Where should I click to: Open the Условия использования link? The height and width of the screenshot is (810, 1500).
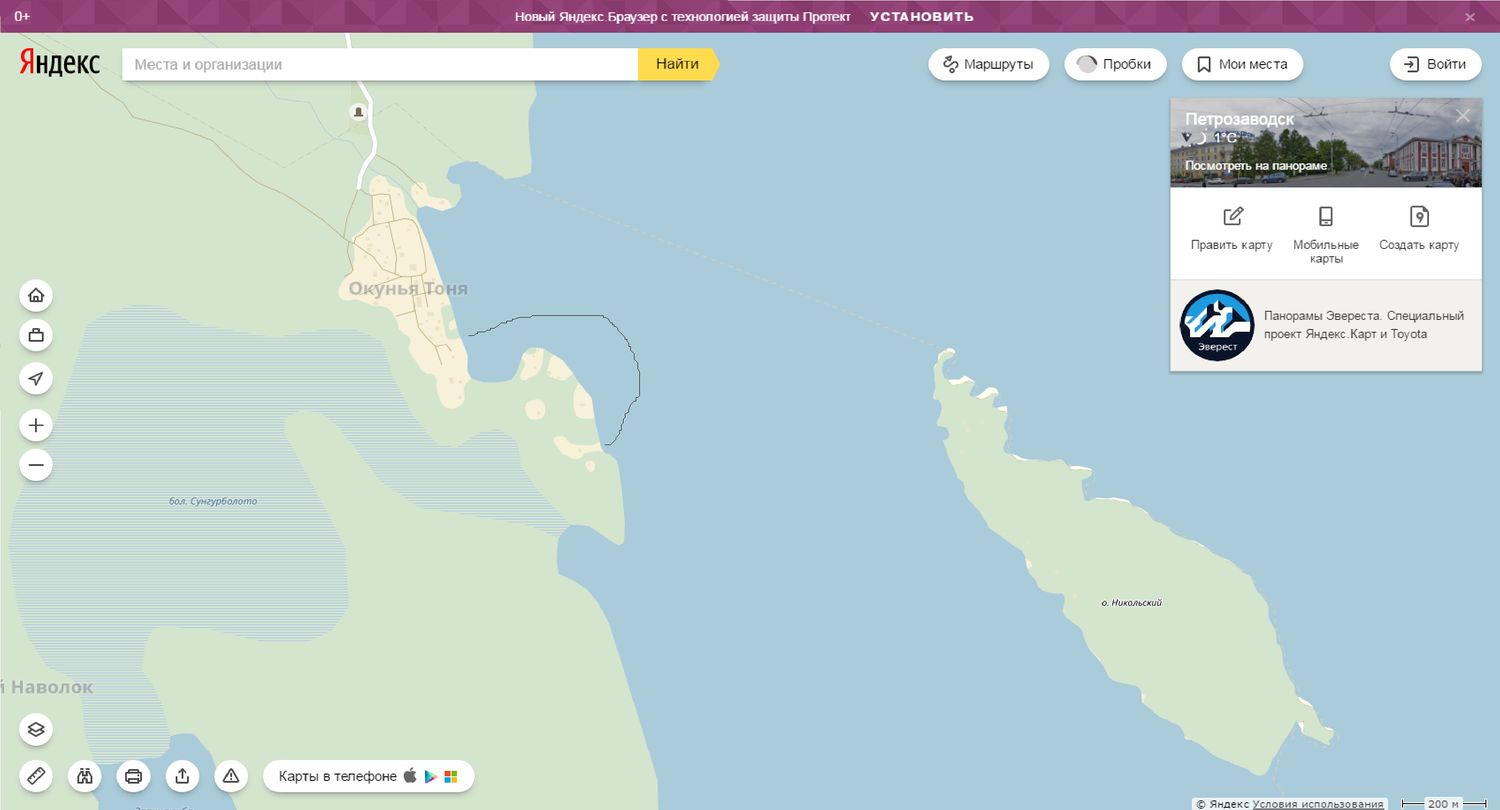[1318, 804]
